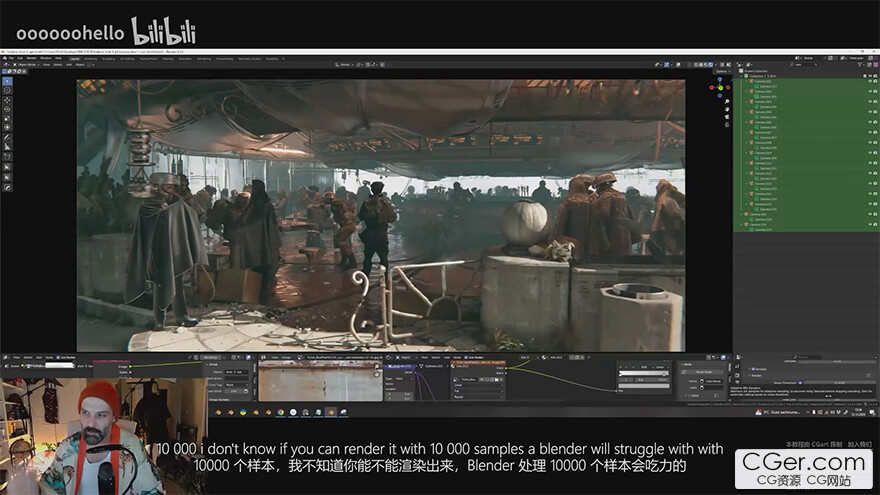Switch to wireframe viewport shading

click(x=696, y=65)
